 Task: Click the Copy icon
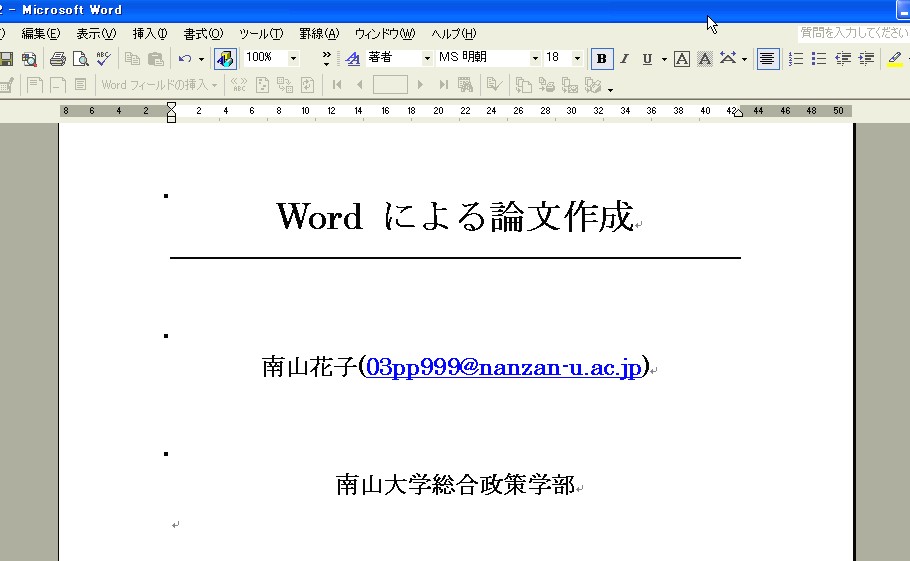point(132,59)
